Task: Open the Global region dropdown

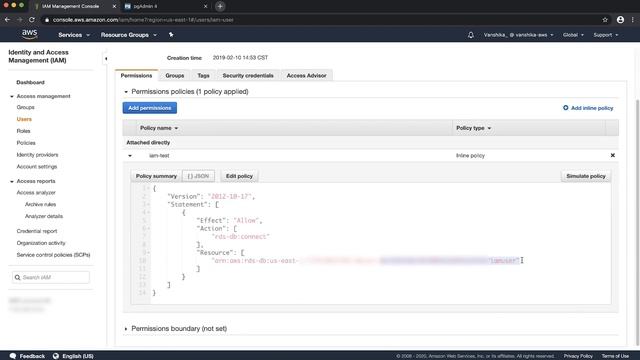Action: coord(573,35)
